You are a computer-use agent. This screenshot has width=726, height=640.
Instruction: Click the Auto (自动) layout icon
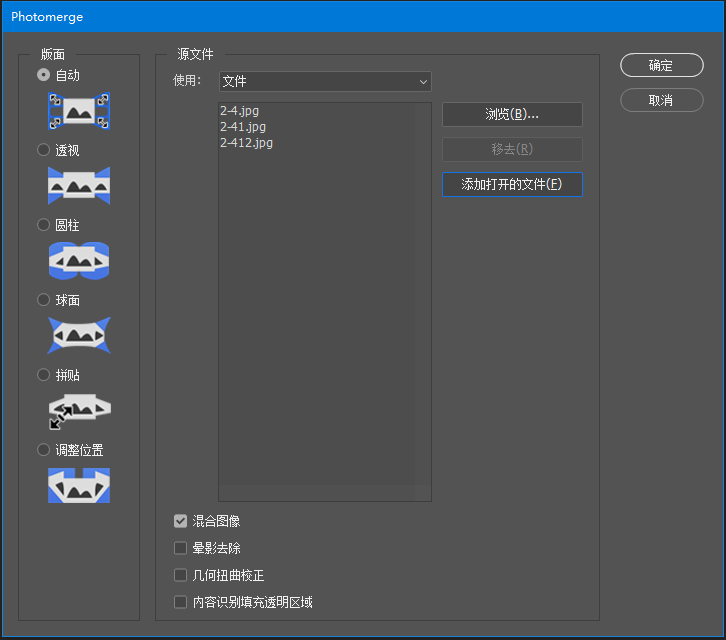[79, 111]
